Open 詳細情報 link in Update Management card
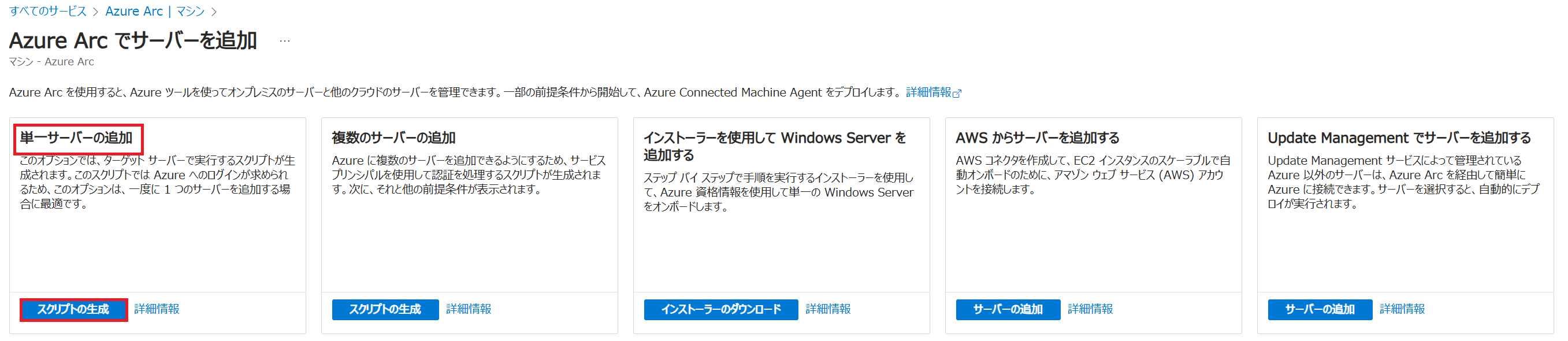Screen dimensions: 1568x341 1402,309
